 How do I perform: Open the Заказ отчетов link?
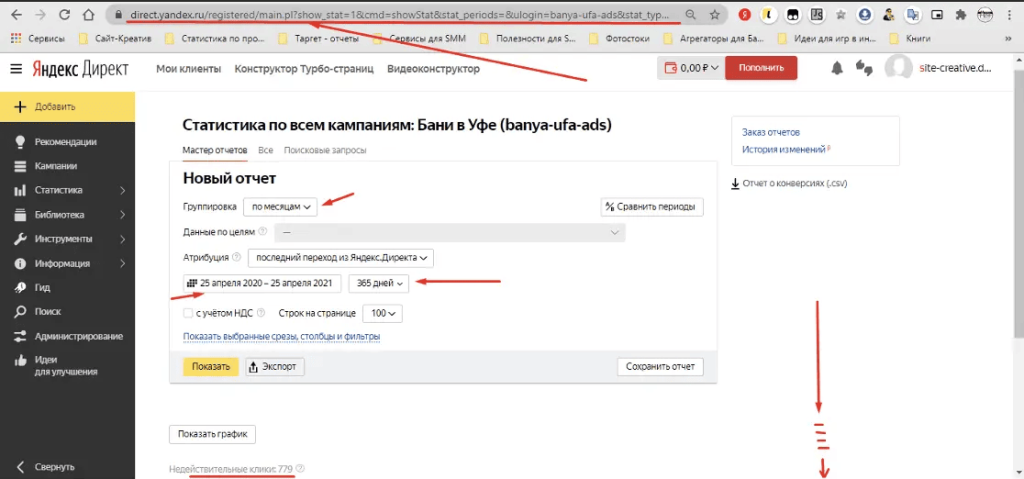click(771, 132)
